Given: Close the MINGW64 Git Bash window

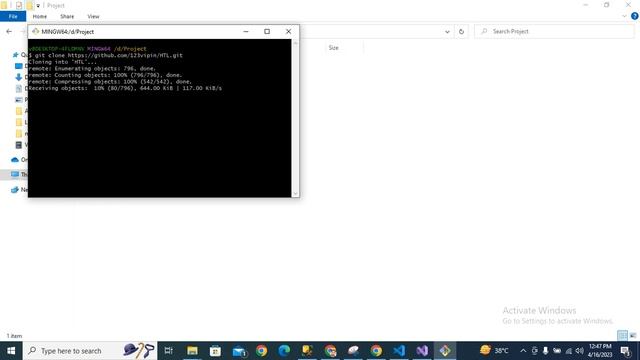Looking at the screenshot, I should [289, 31].
